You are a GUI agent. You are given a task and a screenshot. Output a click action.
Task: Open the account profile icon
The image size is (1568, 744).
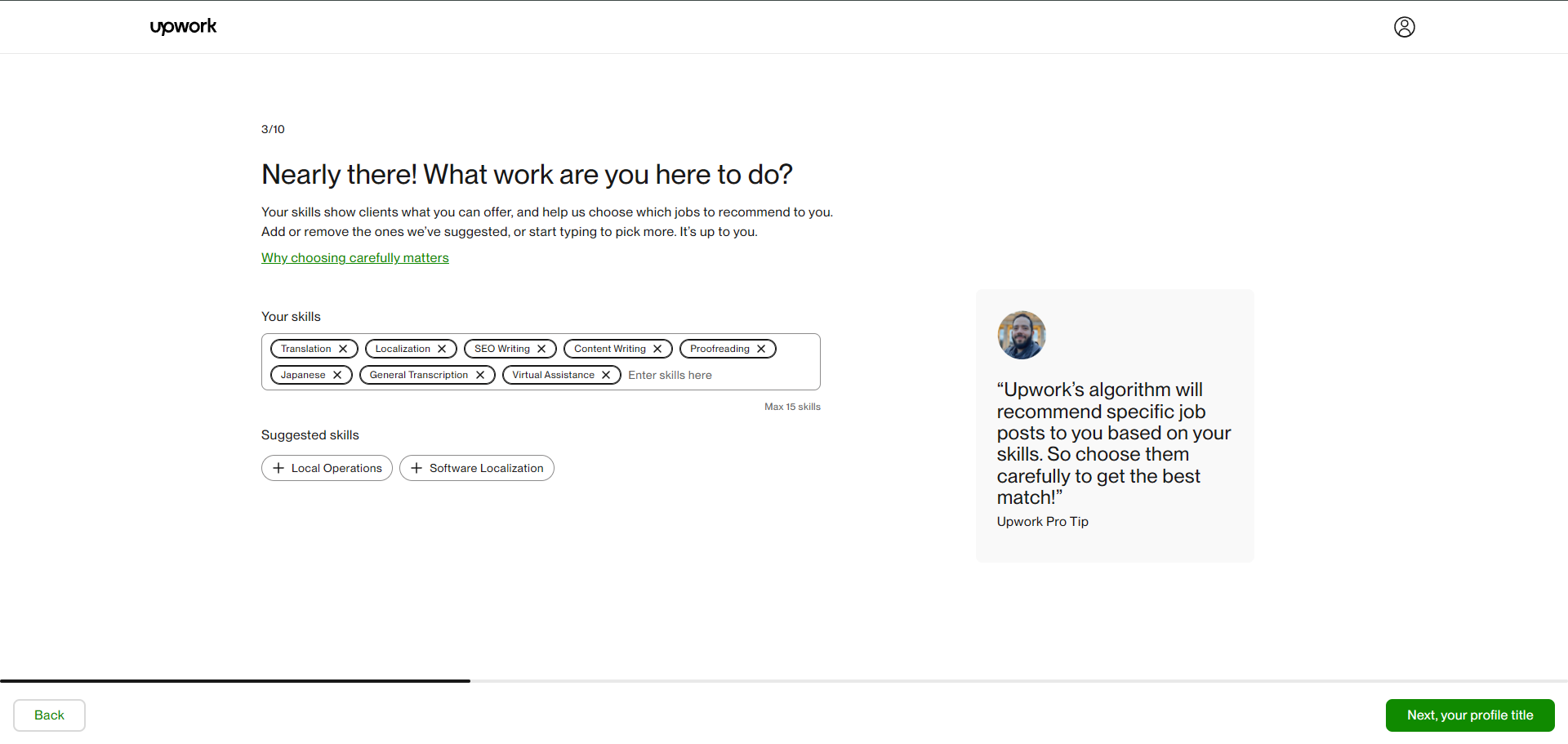(x=1405, y=27)
